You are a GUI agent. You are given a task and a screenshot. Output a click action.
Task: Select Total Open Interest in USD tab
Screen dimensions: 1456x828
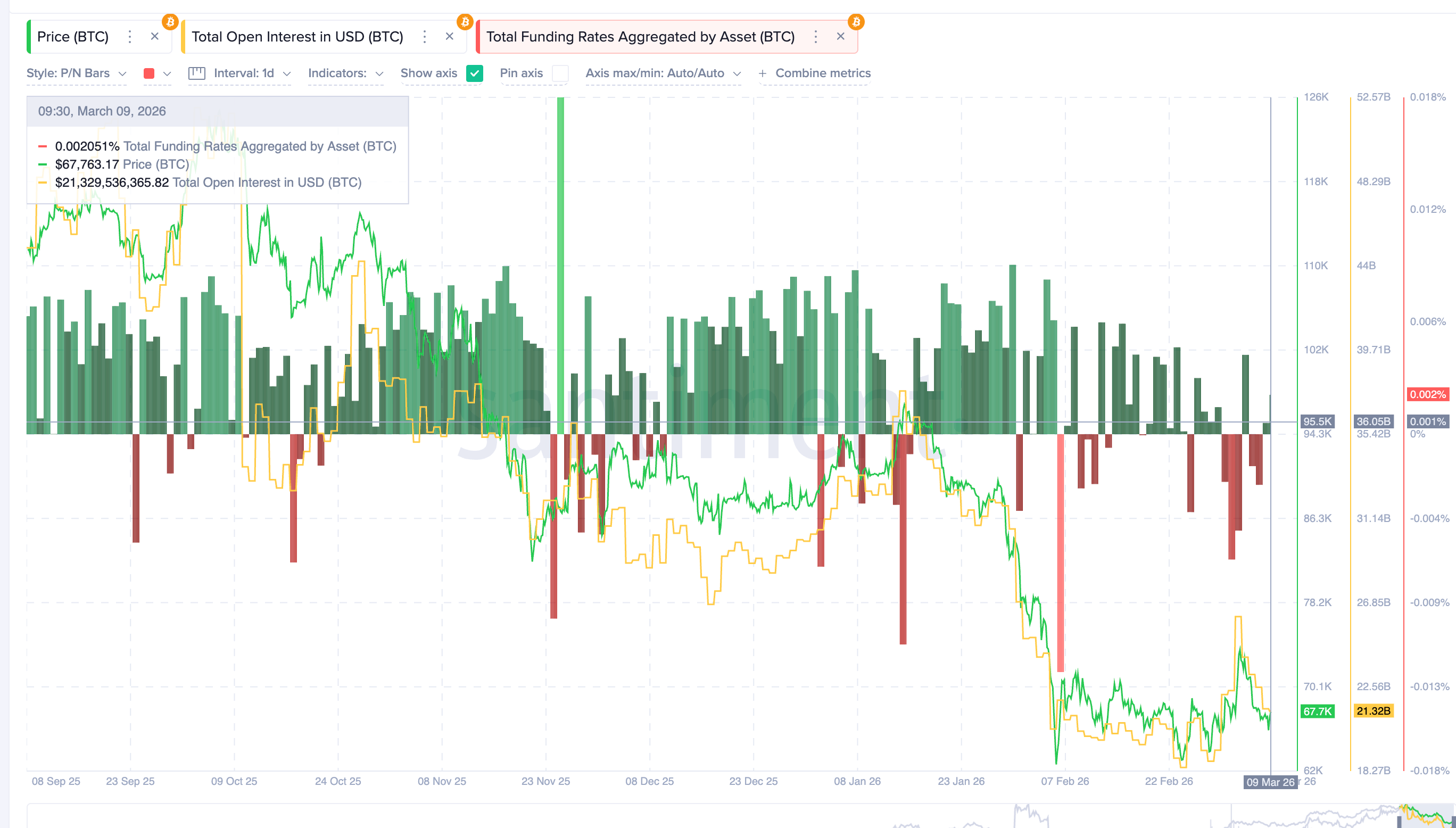click(x=297, y=37)
